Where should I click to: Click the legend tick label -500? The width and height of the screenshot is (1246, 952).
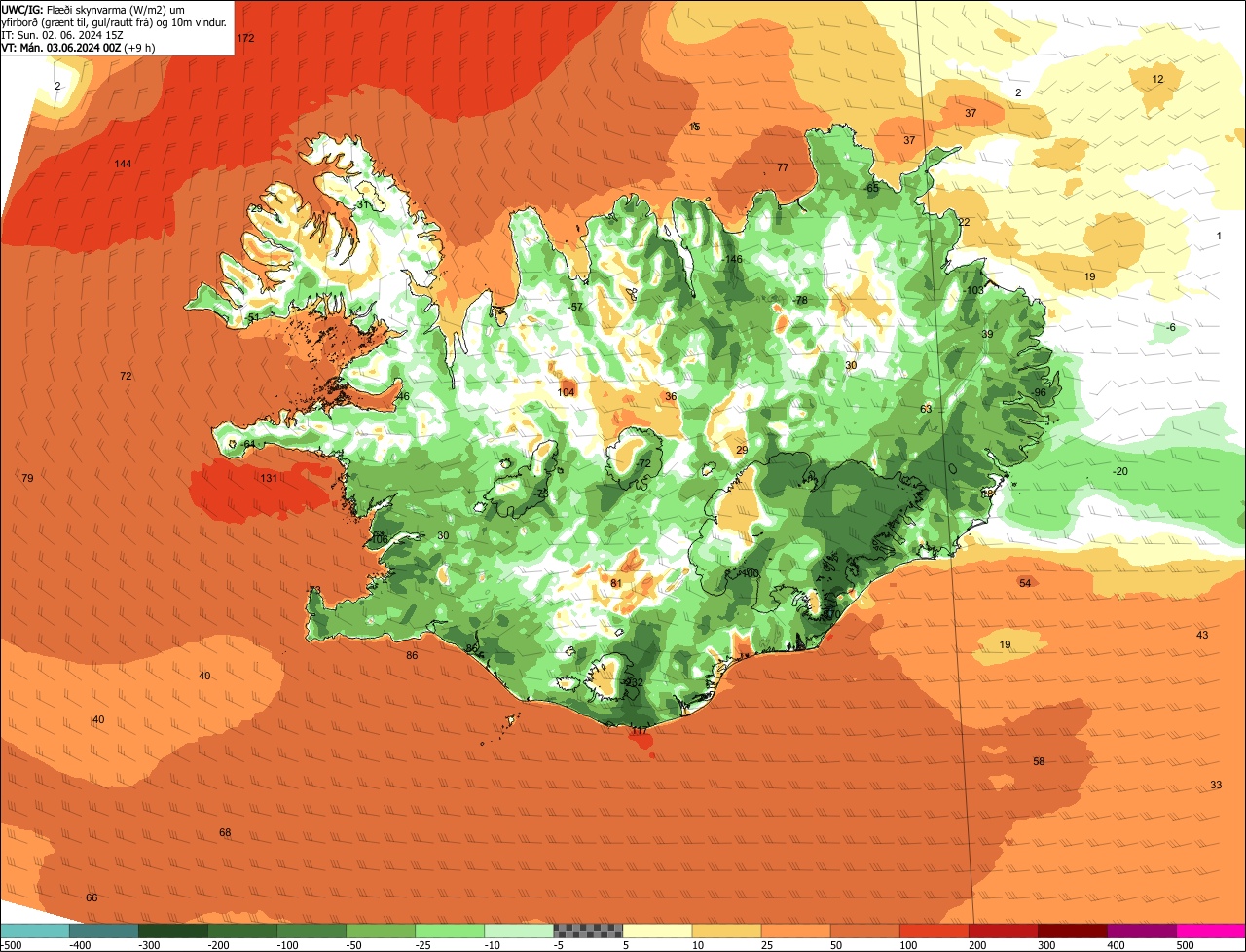tap(12, 945)
